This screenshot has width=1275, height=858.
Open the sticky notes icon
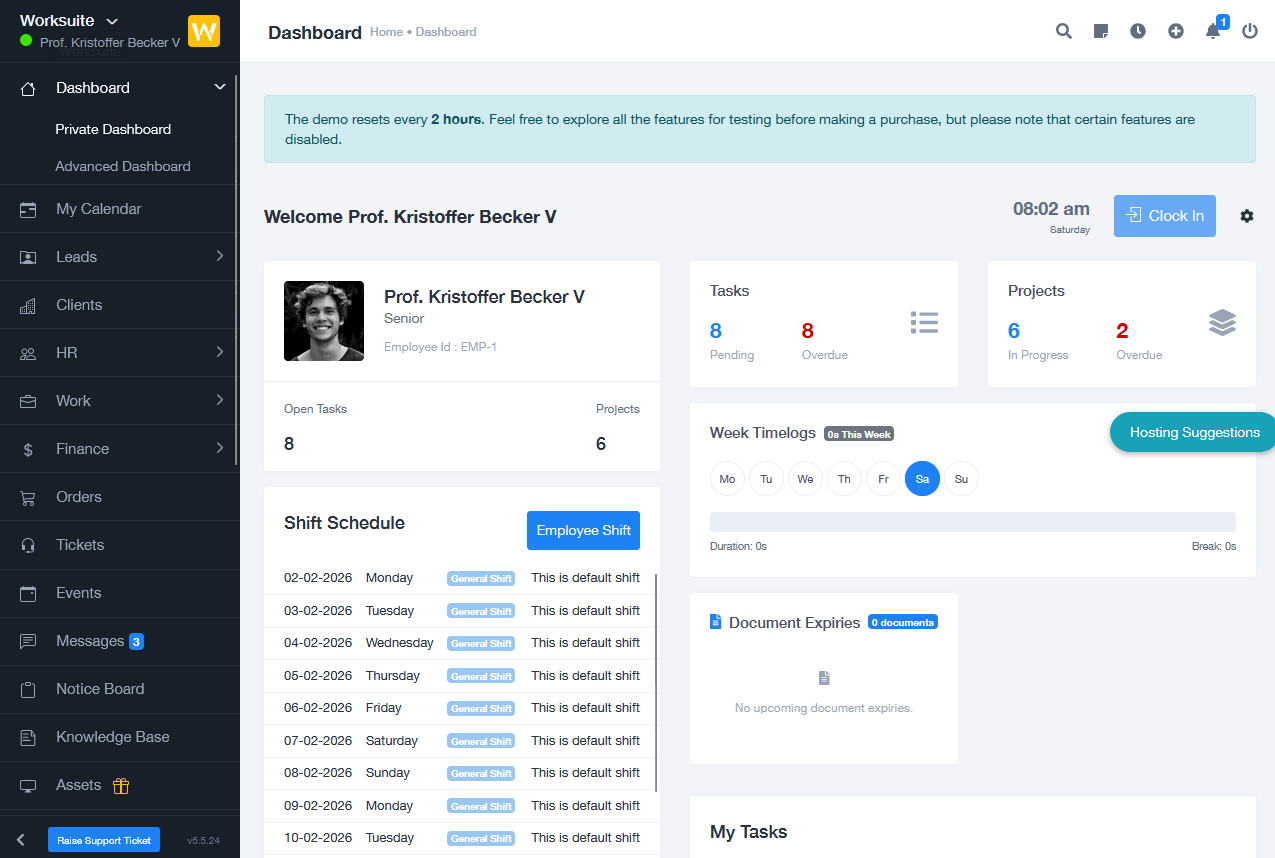[x=1101, y=31]
